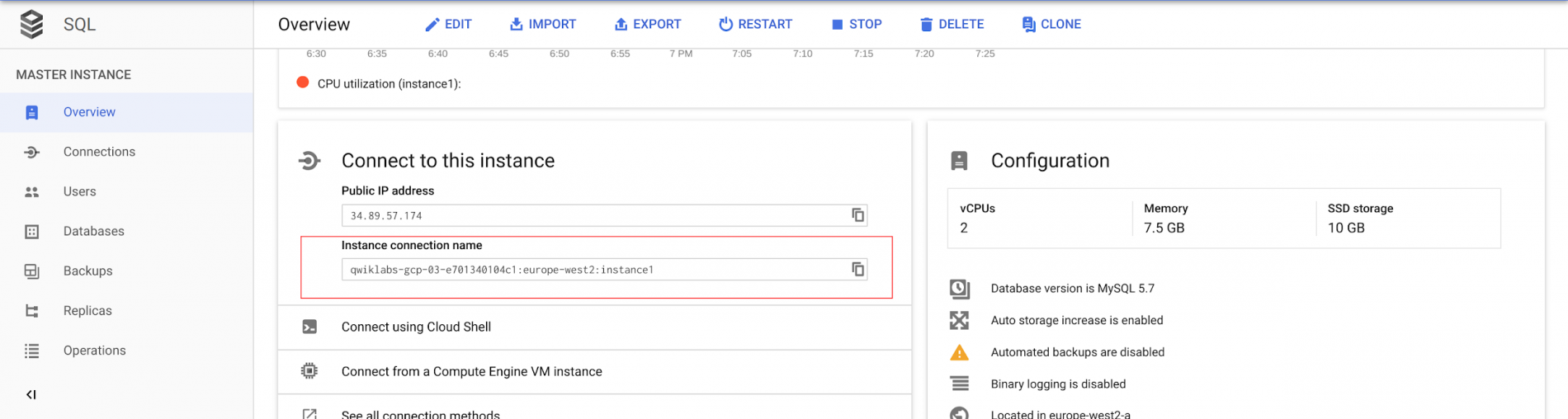Restart the SQL instance

point(755,24)
